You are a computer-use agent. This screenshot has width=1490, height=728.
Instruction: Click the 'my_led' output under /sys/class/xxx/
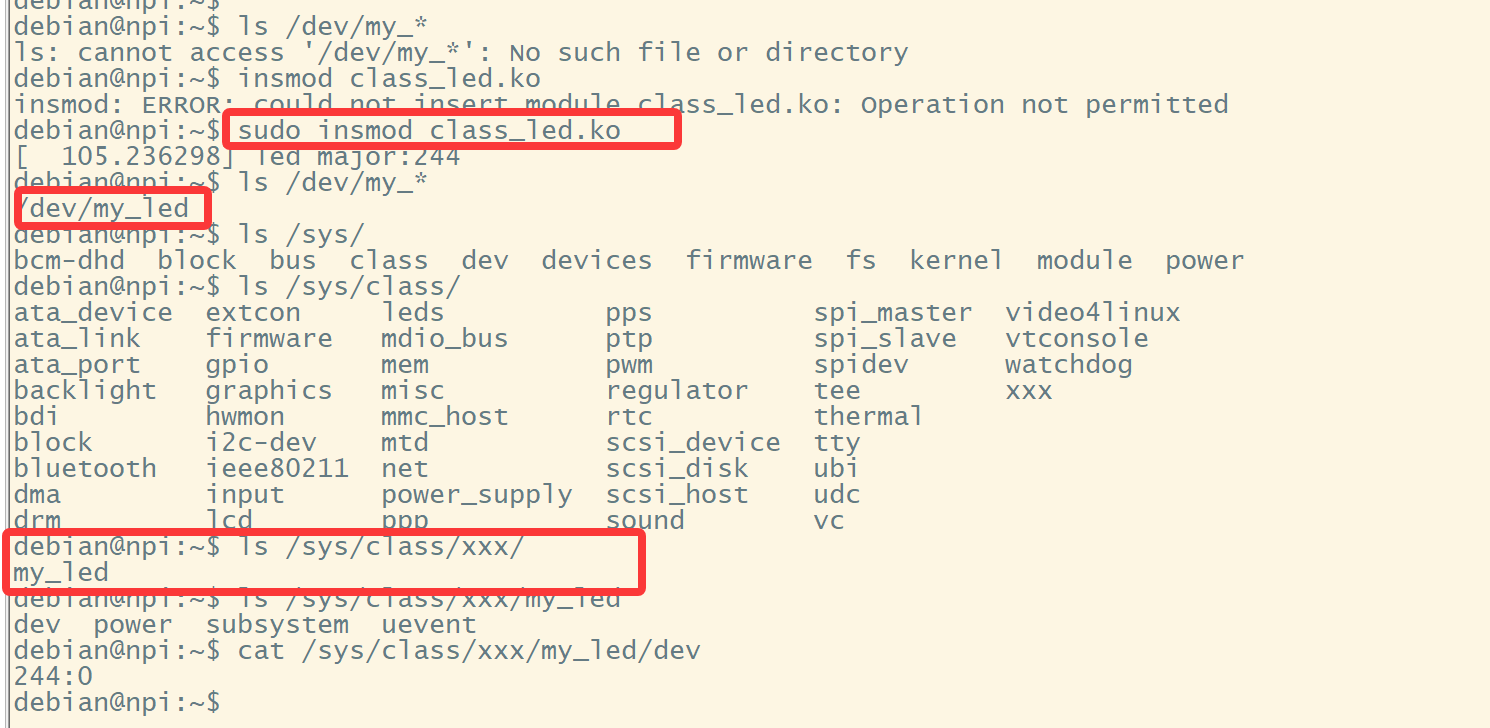[61, 573]
